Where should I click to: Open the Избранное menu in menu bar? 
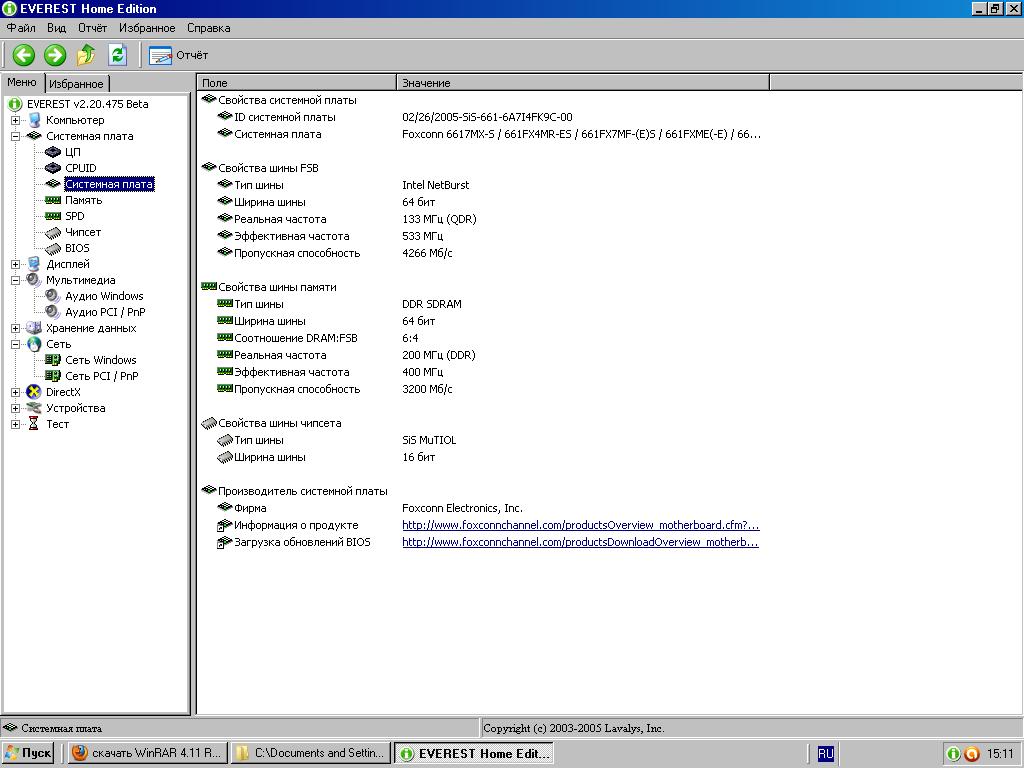pyautogui.click(x=146, y=28)
